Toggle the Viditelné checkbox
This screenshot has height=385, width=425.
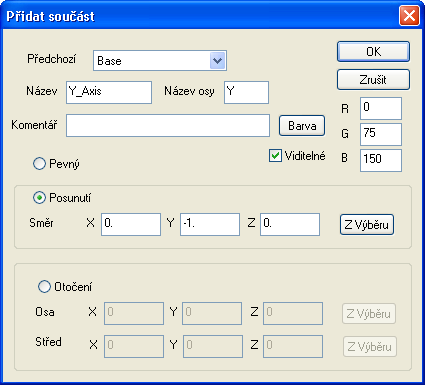click(275, 156)
